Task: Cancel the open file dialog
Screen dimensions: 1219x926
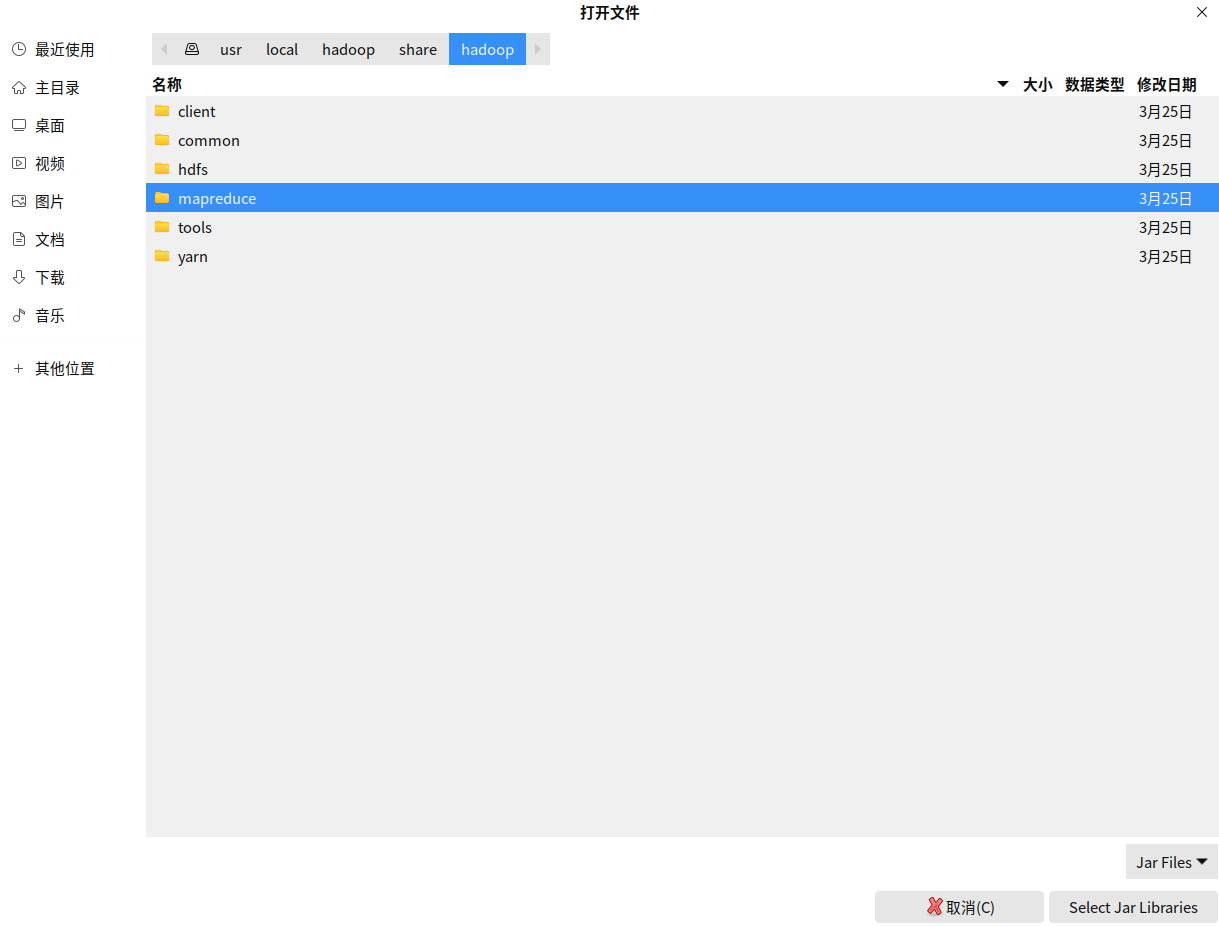Action: point(959,907)
